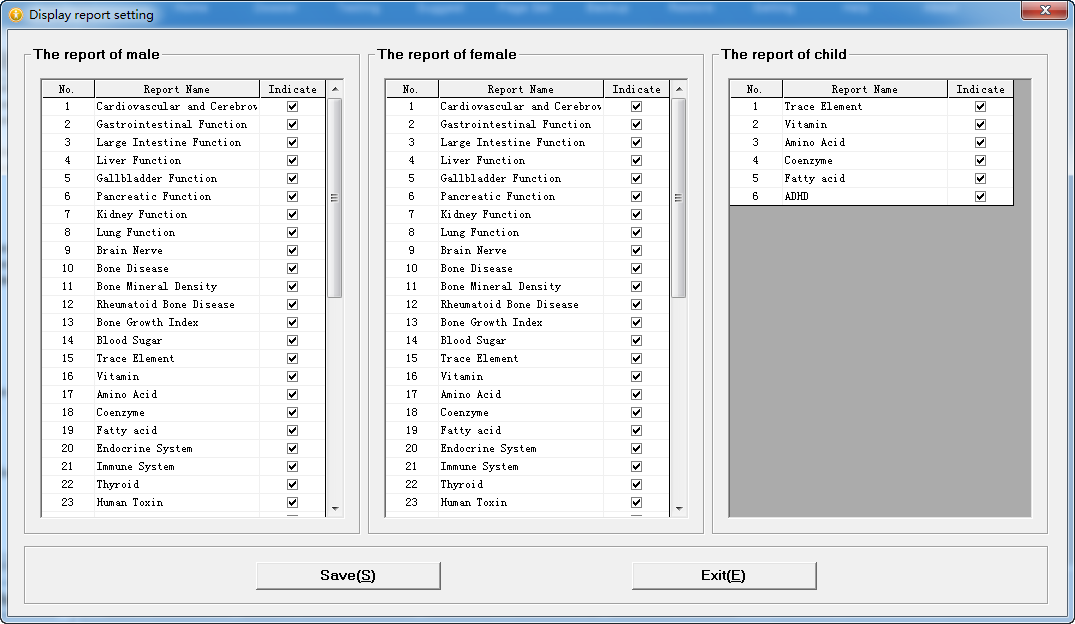Screen dimensions: 1075x624
Task: Click the dialog title bar info icon
Action: pyautogui.click(x=16, y=14)
